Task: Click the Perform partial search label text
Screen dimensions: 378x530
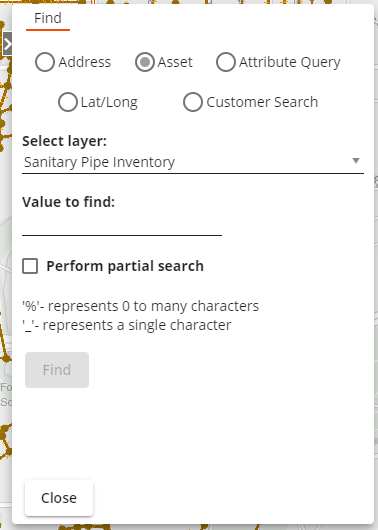Action: 125,266
